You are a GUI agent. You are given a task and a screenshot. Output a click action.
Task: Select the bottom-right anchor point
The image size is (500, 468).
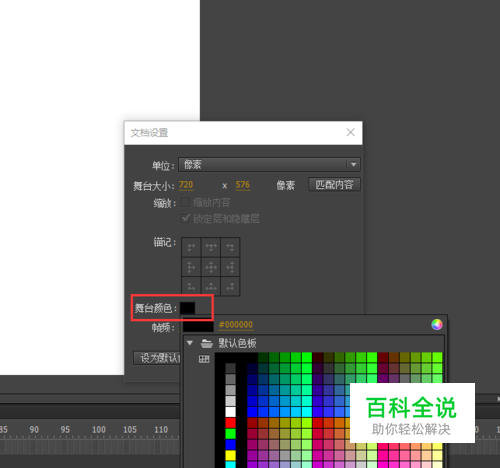230,286
